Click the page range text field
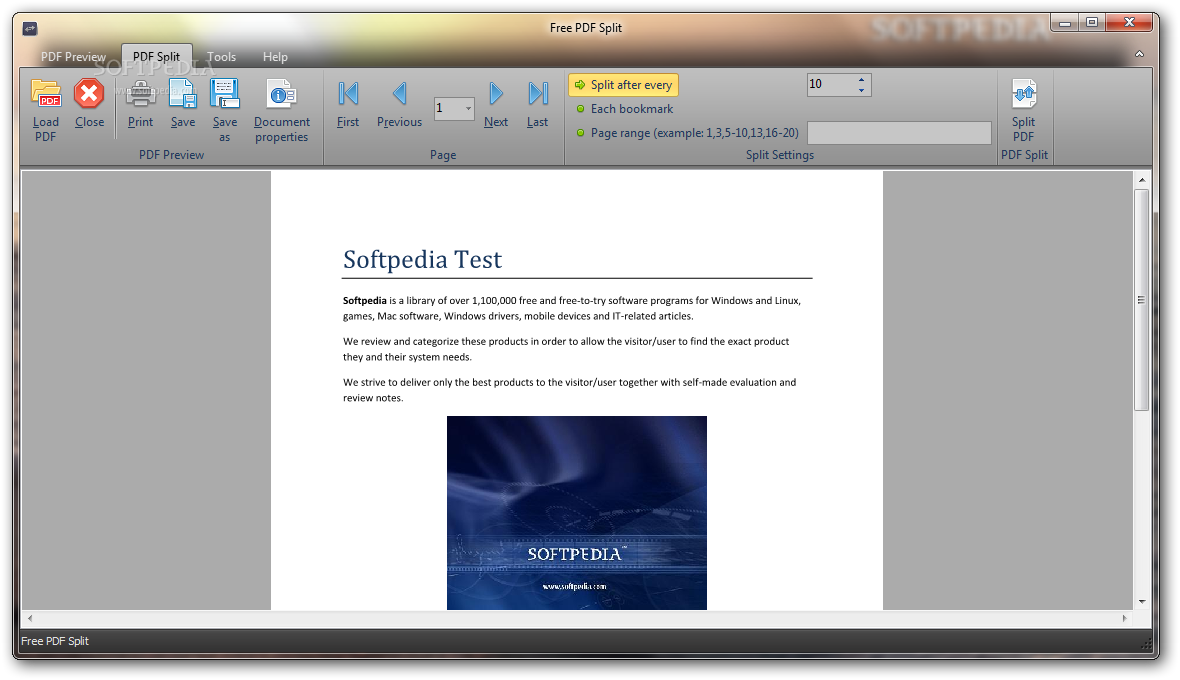 (x=899, y=133)
